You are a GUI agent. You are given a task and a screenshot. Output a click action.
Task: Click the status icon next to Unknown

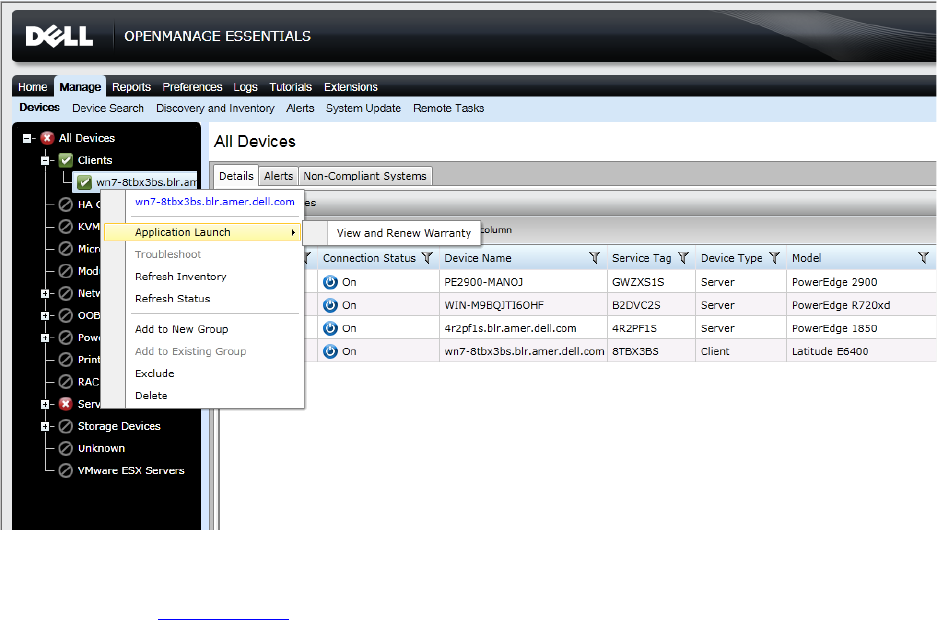click(66, 448)
